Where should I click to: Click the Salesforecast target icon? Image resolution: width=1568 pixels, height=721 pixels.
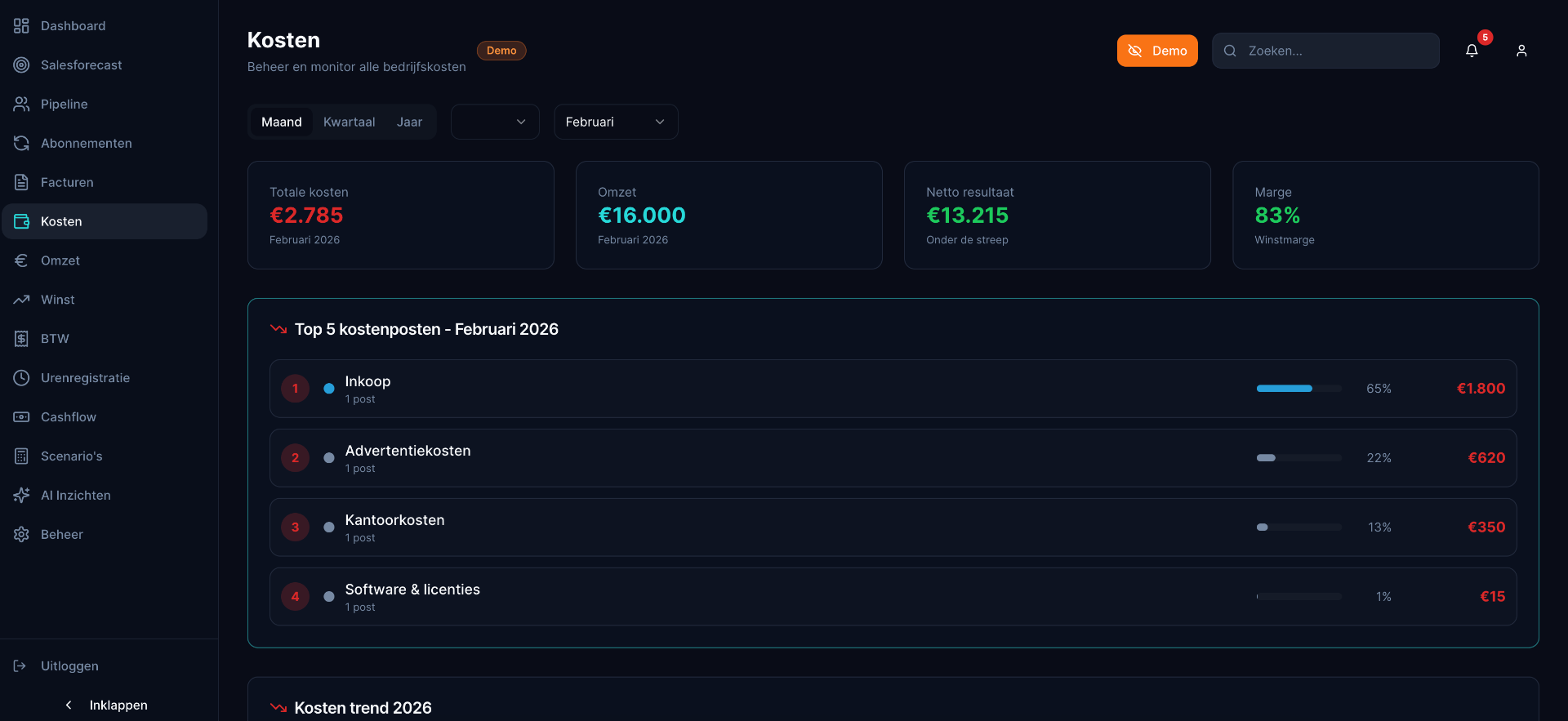coord(21,65)
